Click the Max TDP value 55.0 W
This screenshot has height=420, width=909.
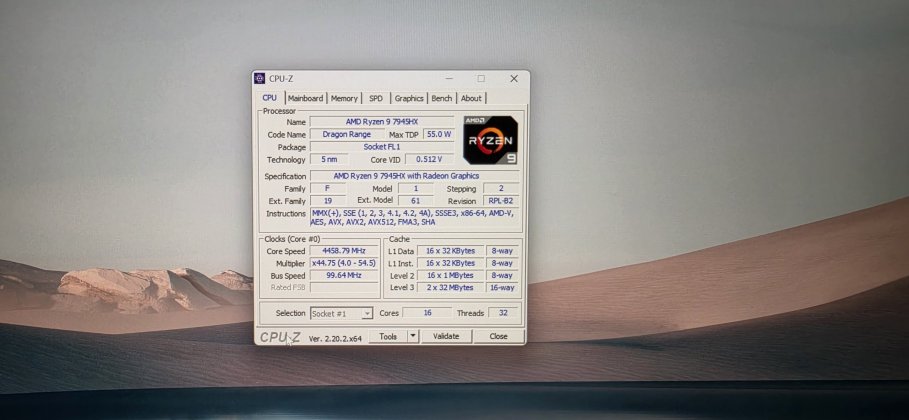(439, 134)
